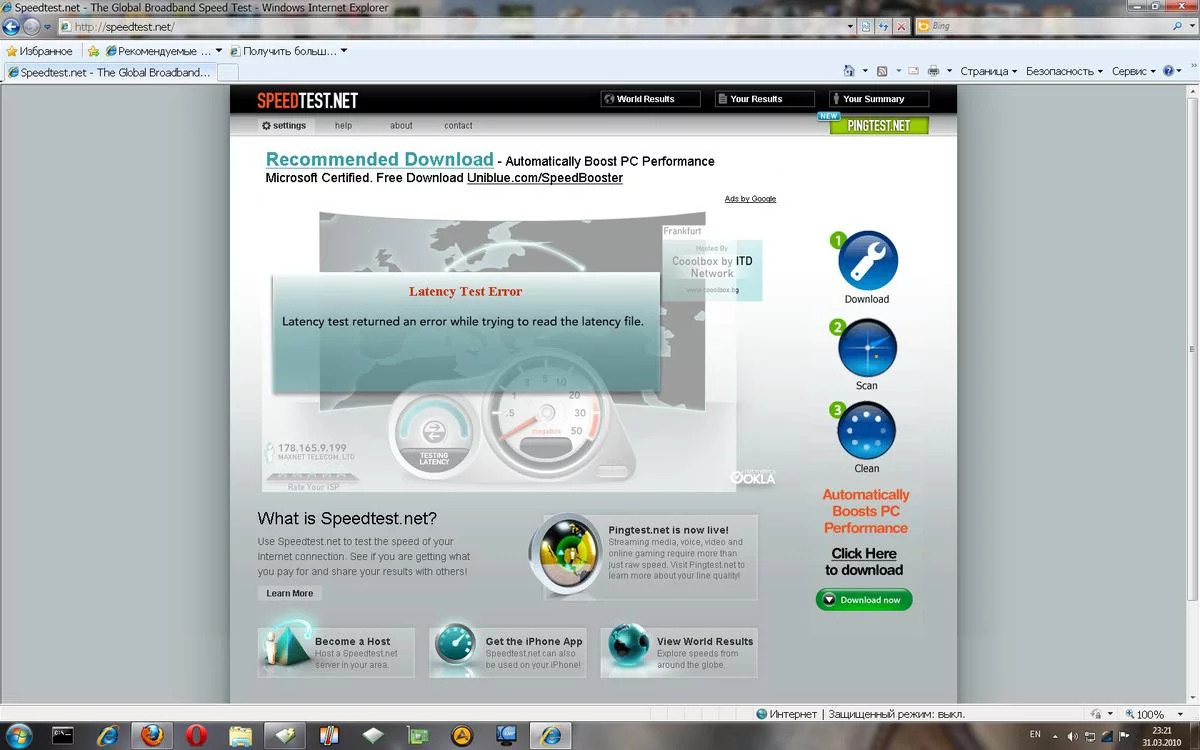Open the Home page icon in command bar

coord(850,71)
